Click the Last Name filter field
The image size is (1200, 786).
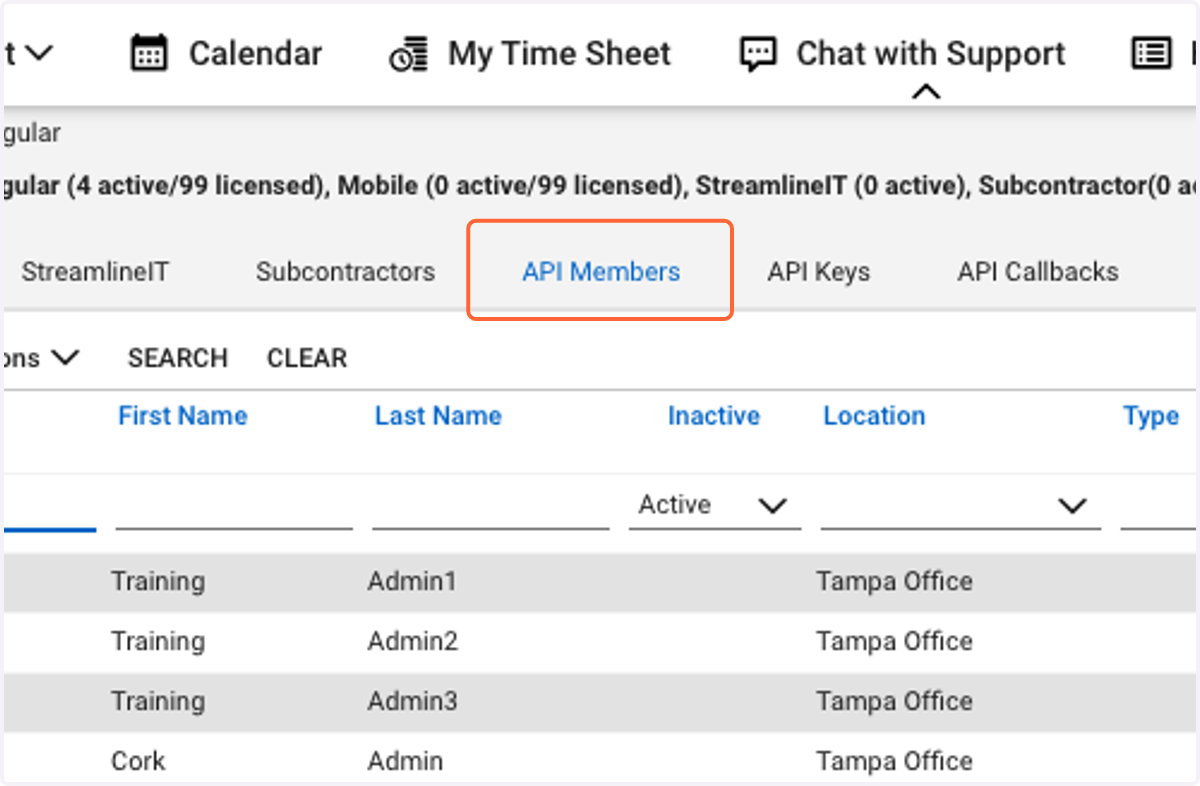(490, 506)
